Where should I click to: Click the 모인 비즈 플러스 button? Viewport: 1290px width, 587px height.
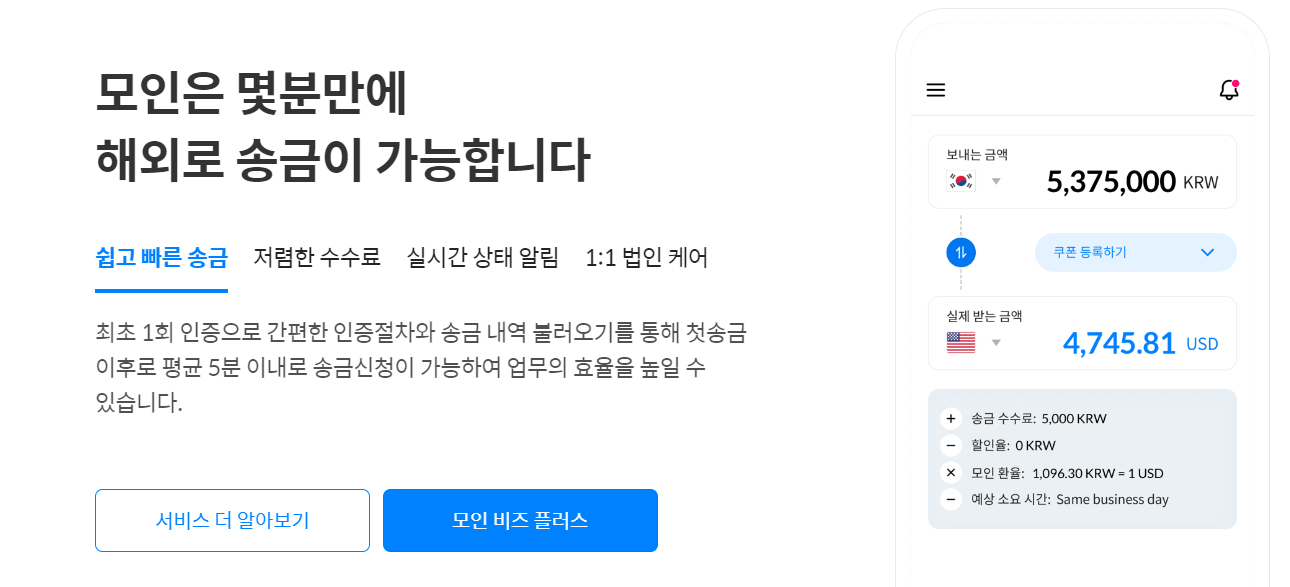coord(520,520)
